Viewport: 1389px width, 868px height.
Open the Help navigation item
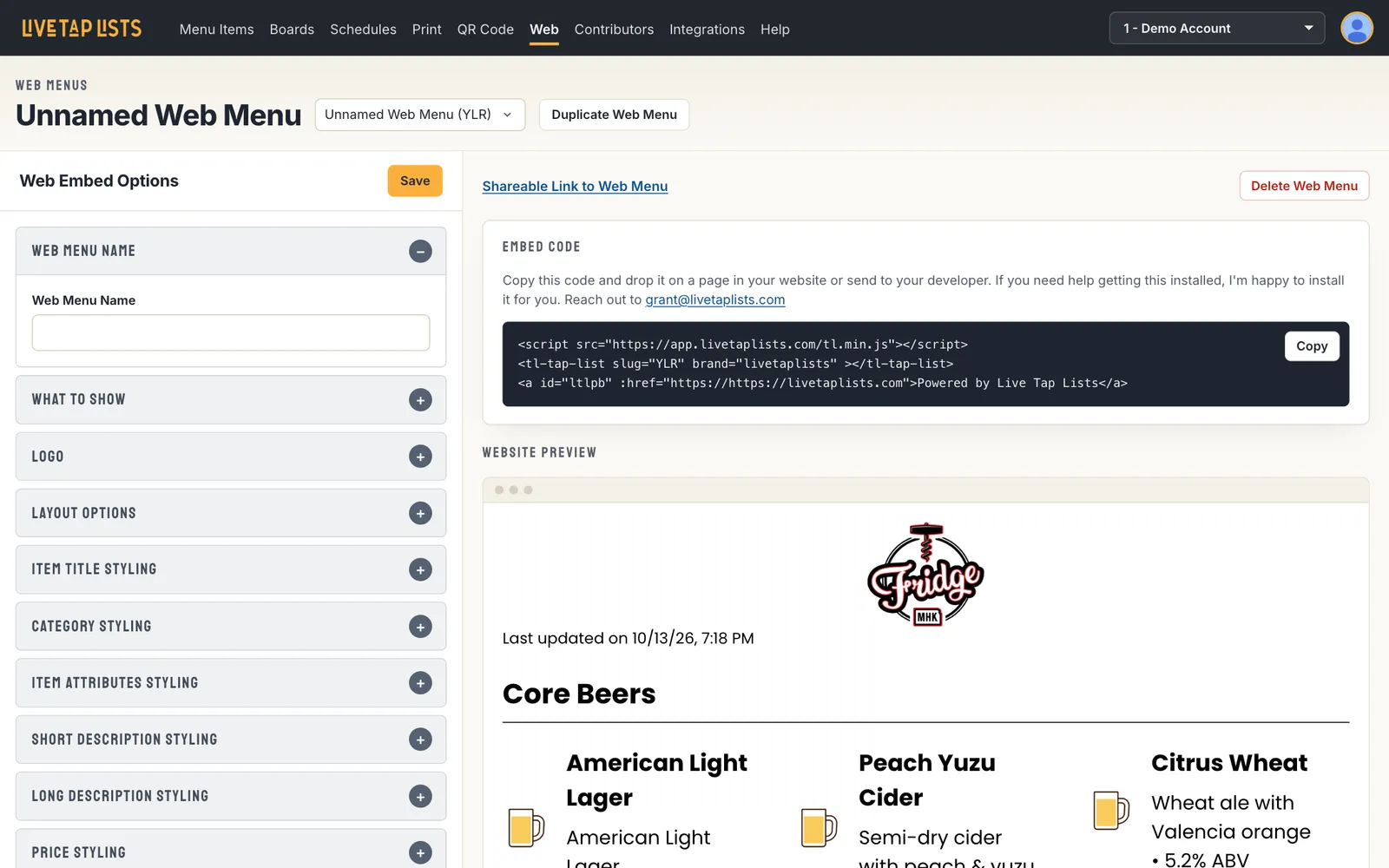point(775,30)
